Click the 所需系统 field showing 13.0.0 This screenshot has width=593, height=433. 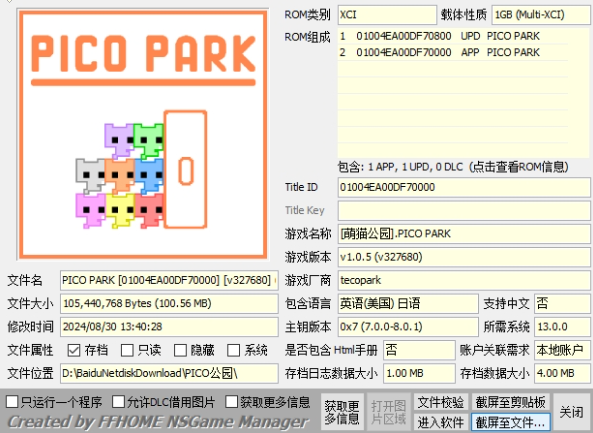(x=562, y=327)
